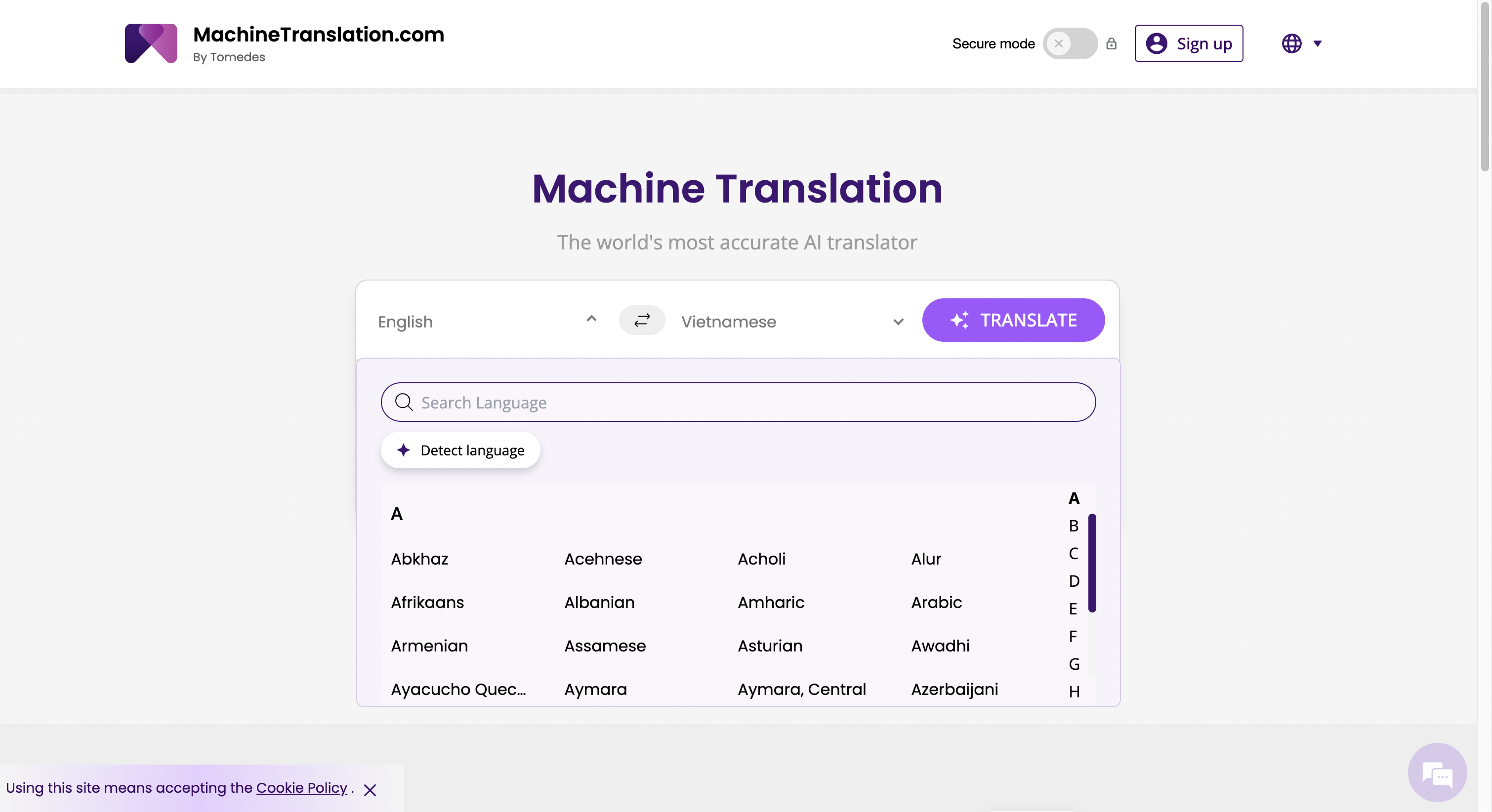Click the Sign up button
The width and height of the screenshot is (1492, 812).
(1189, 43)
